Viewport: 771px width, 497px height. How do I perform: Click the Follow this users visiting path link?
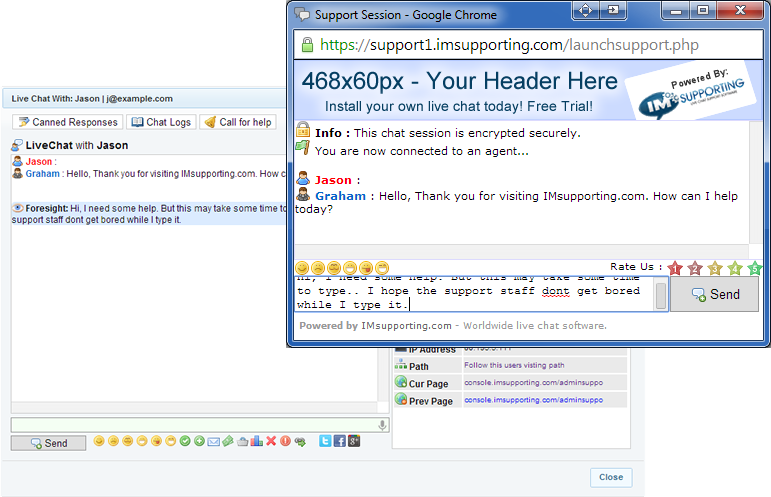click(x=514, y=365)
